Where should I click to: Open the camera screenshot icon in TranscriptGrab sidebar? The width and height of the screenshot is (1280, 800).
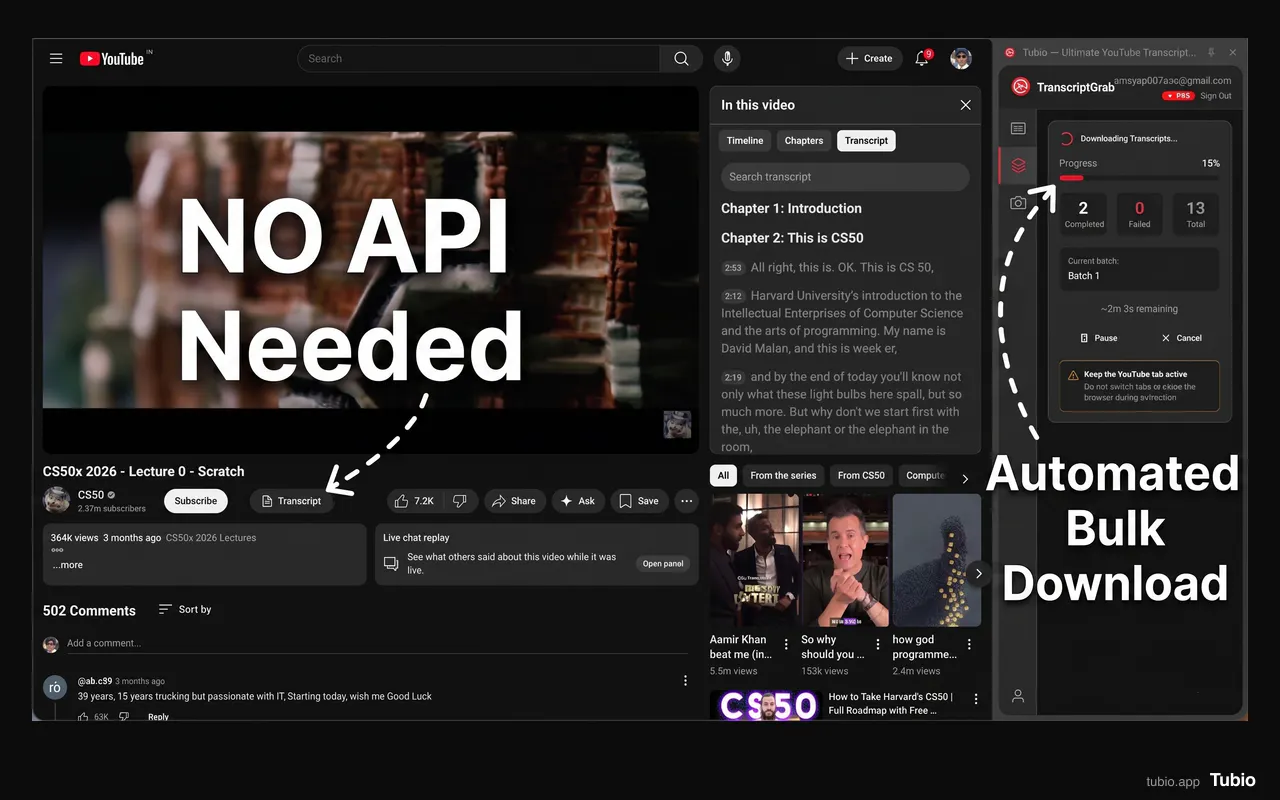coord(1018,203)
